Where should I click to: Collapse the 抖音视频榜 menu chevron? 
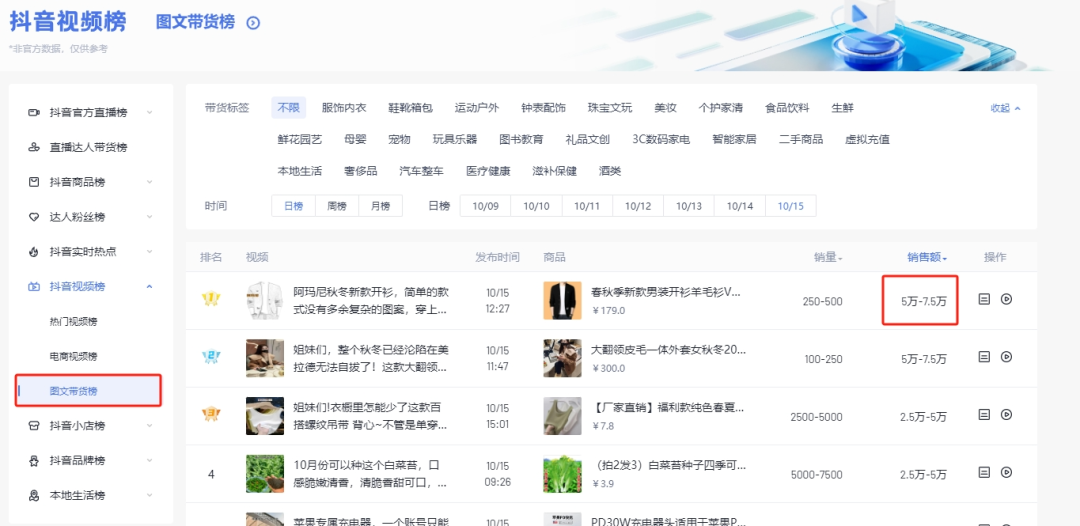pyautogui.click(x=149, y=286)
